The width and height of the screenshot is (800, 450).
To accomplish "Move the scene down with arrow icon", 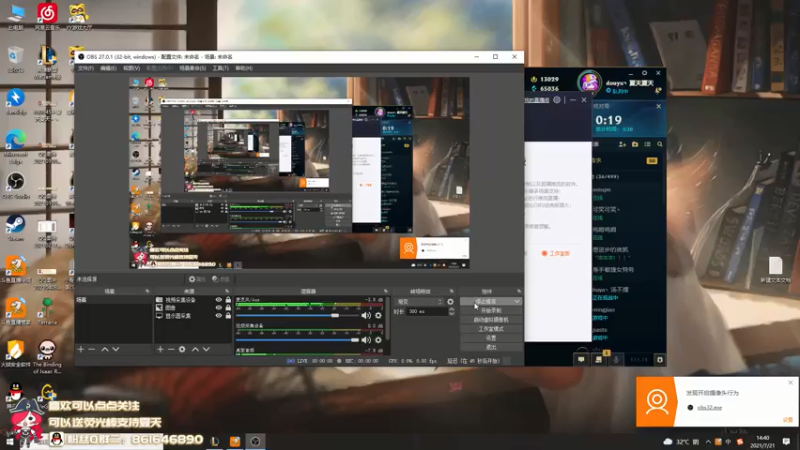I will point(116,349).
